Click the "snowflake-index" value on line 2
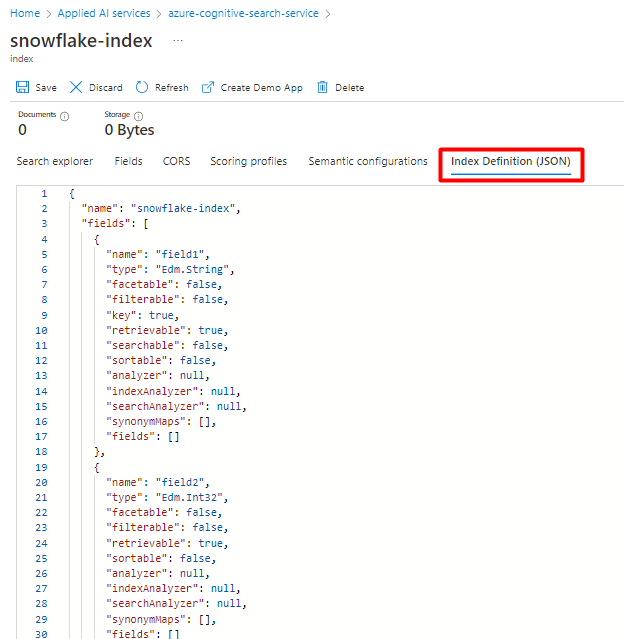 (x=183, y=208)
